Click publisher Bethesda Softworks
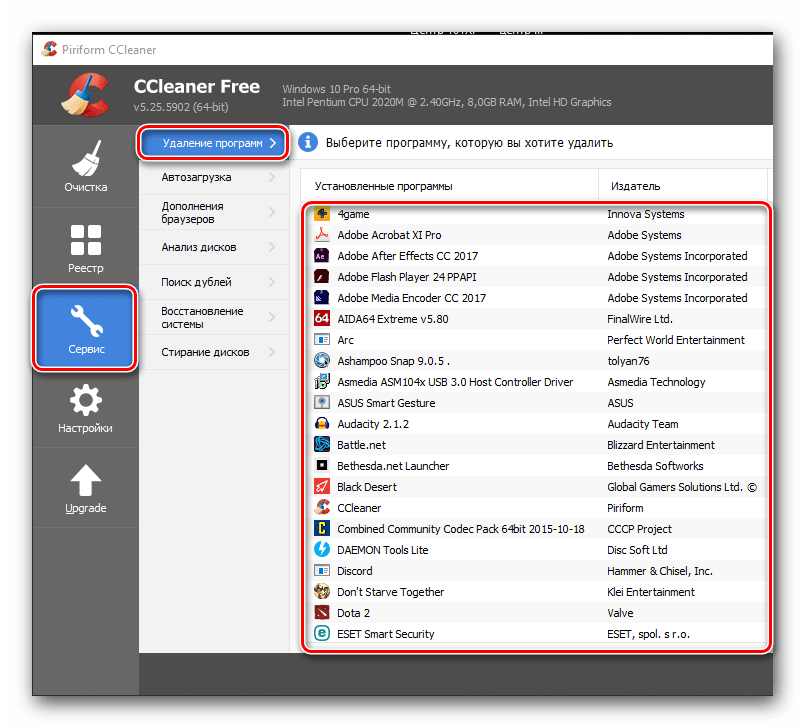Viewport: 805px width, 728px height. coord(655,466)
